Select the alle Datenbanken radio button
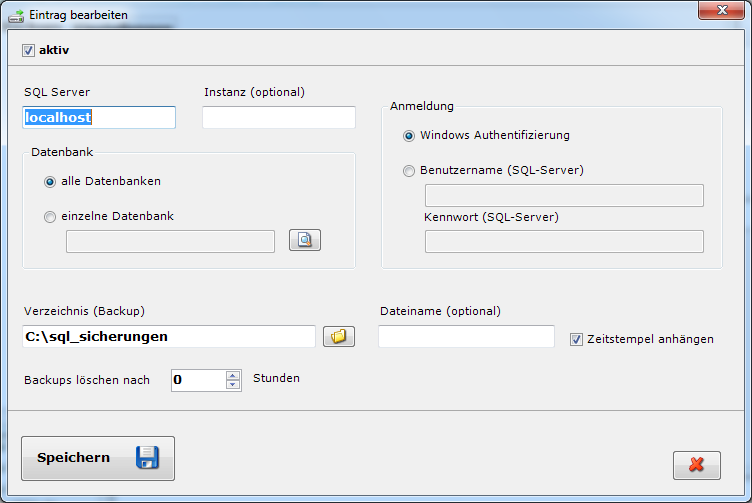 click(x=50, y=182)
